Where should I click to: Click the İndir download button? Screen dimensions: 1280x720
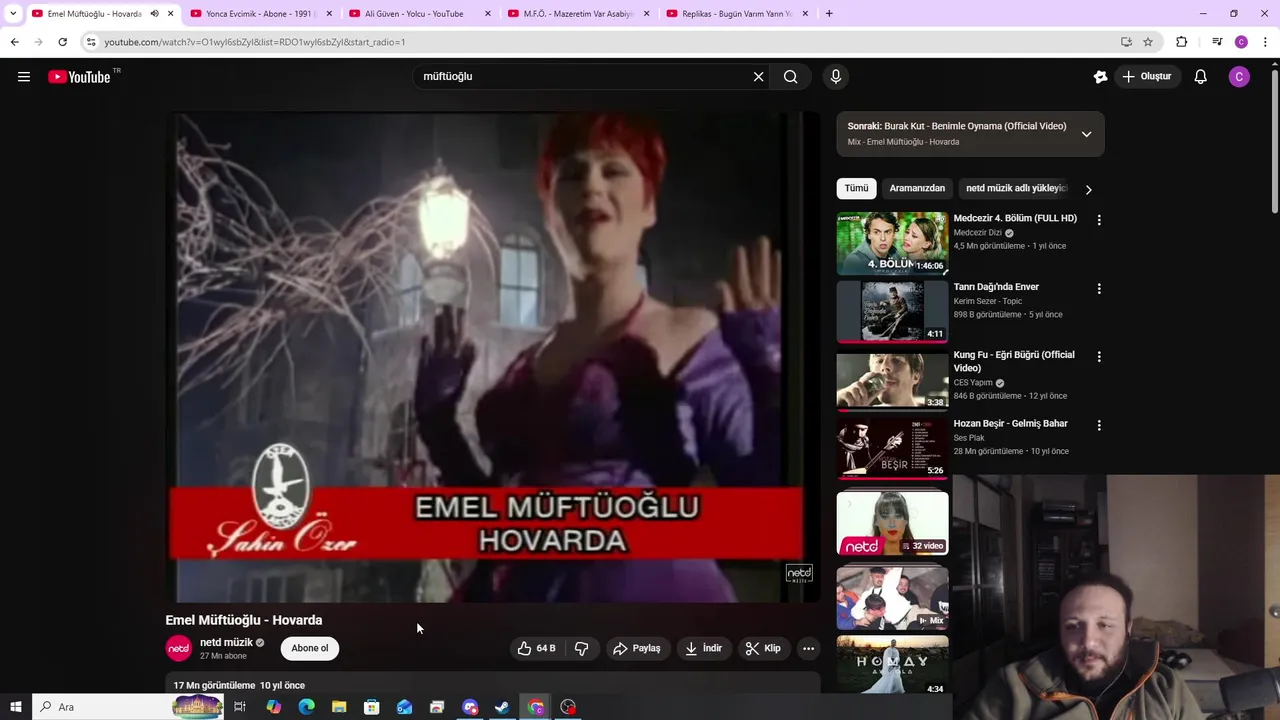(704, 649)
